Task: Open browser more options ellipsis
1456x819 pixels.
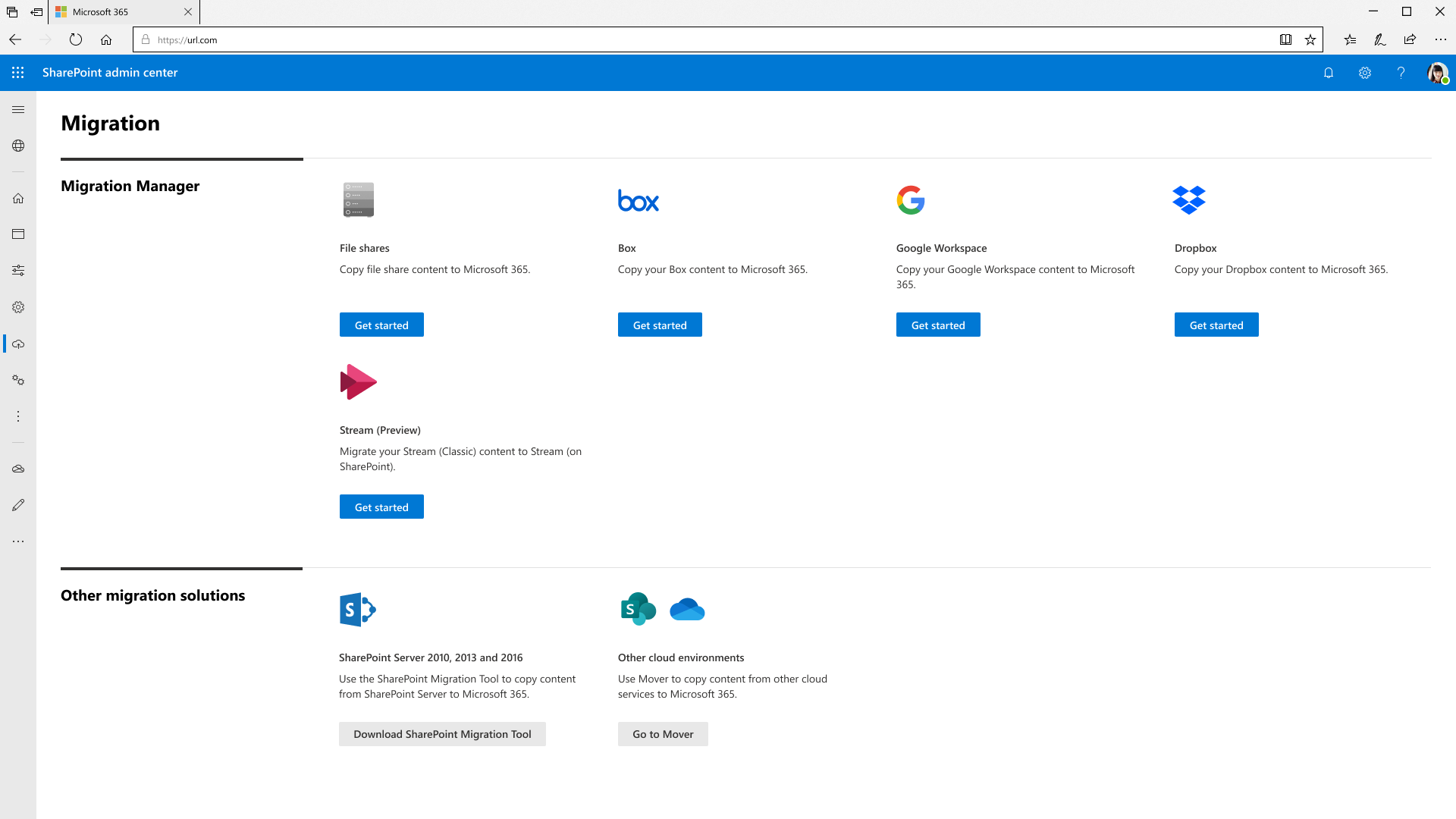Action: pyautogui.click(x=1440, y=39)
